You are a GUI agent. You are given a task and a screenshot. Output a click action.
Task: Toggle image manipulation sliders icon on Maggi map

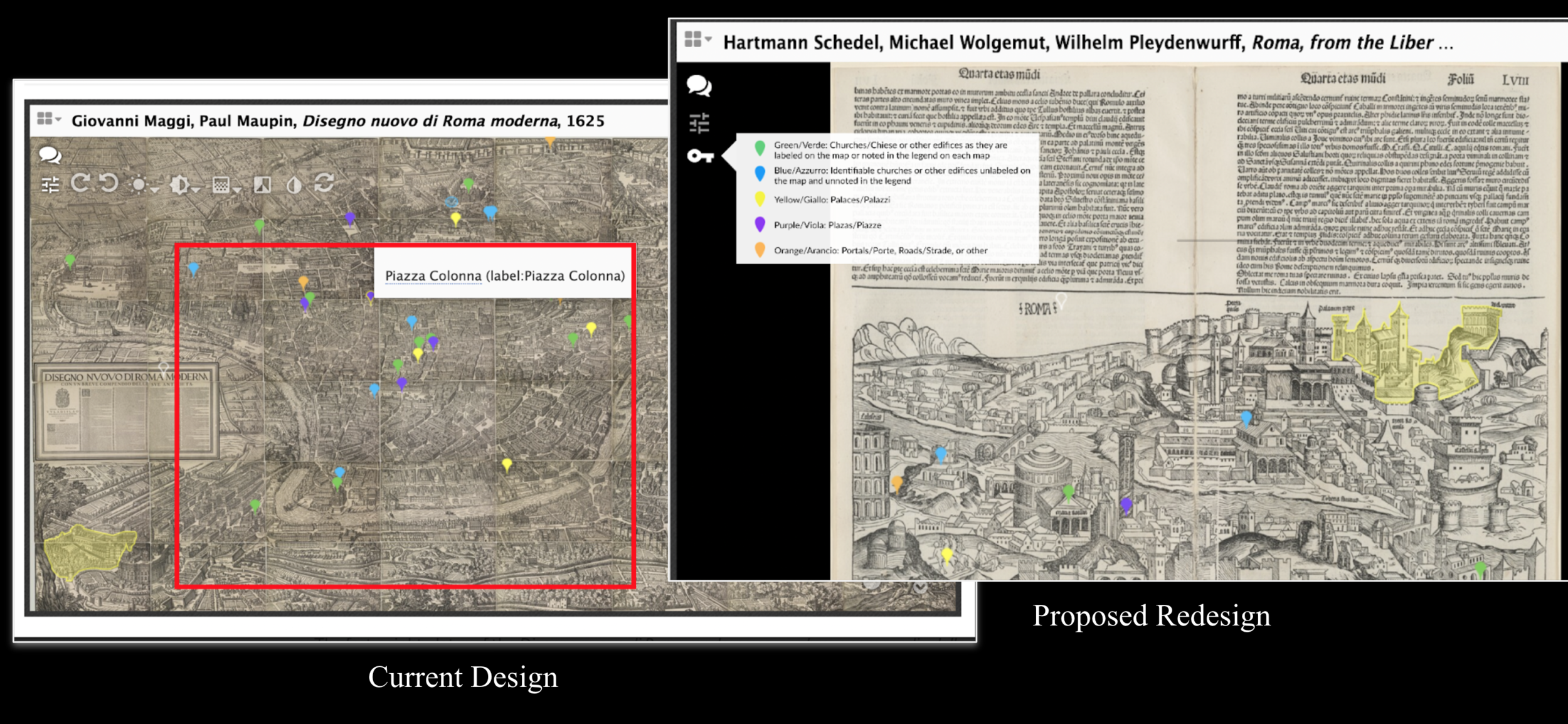pyautogui.click(x=50, y=184)
